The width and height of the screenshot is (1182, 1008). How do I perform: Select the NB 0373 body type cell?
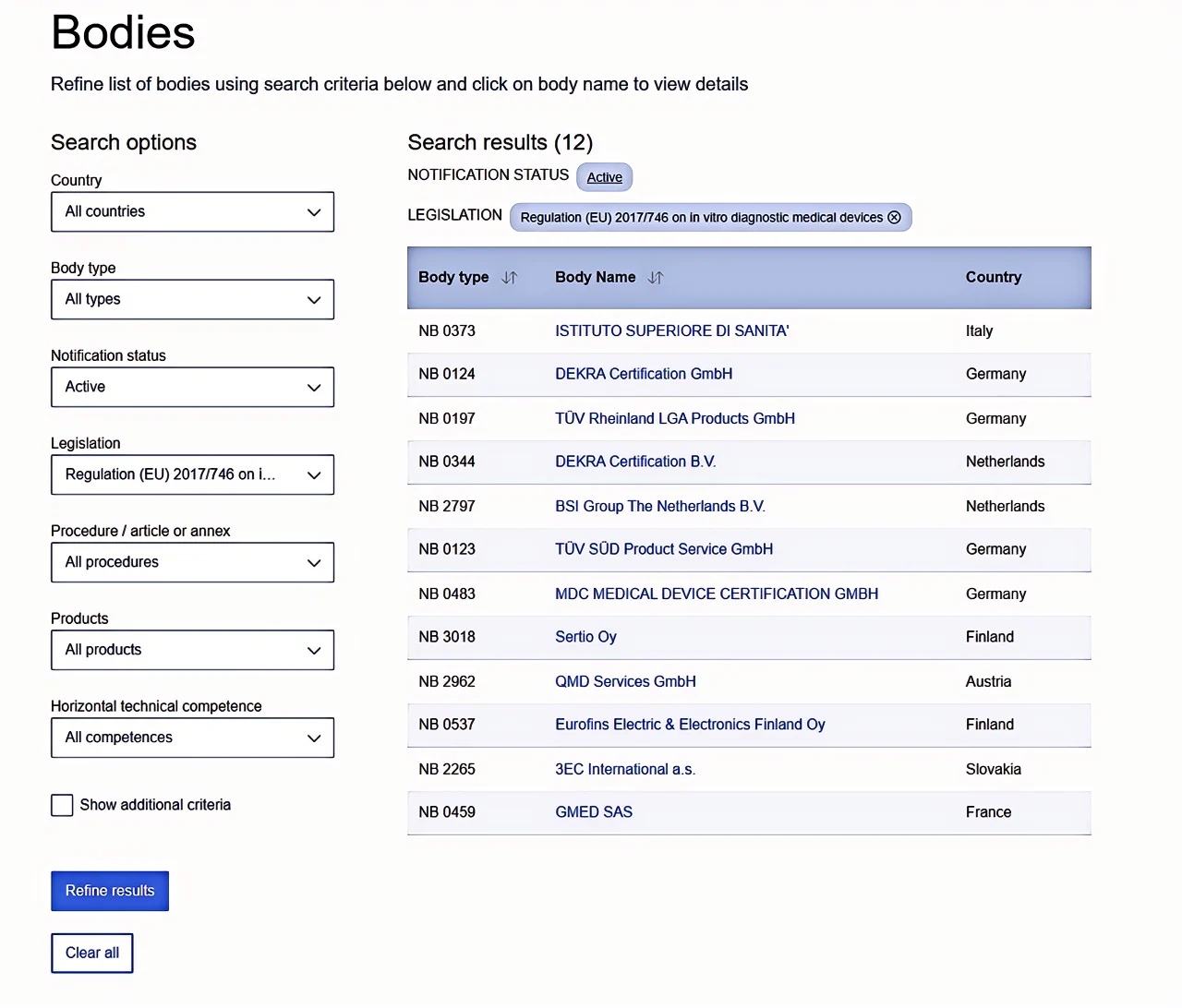click(x=447, y=330)
